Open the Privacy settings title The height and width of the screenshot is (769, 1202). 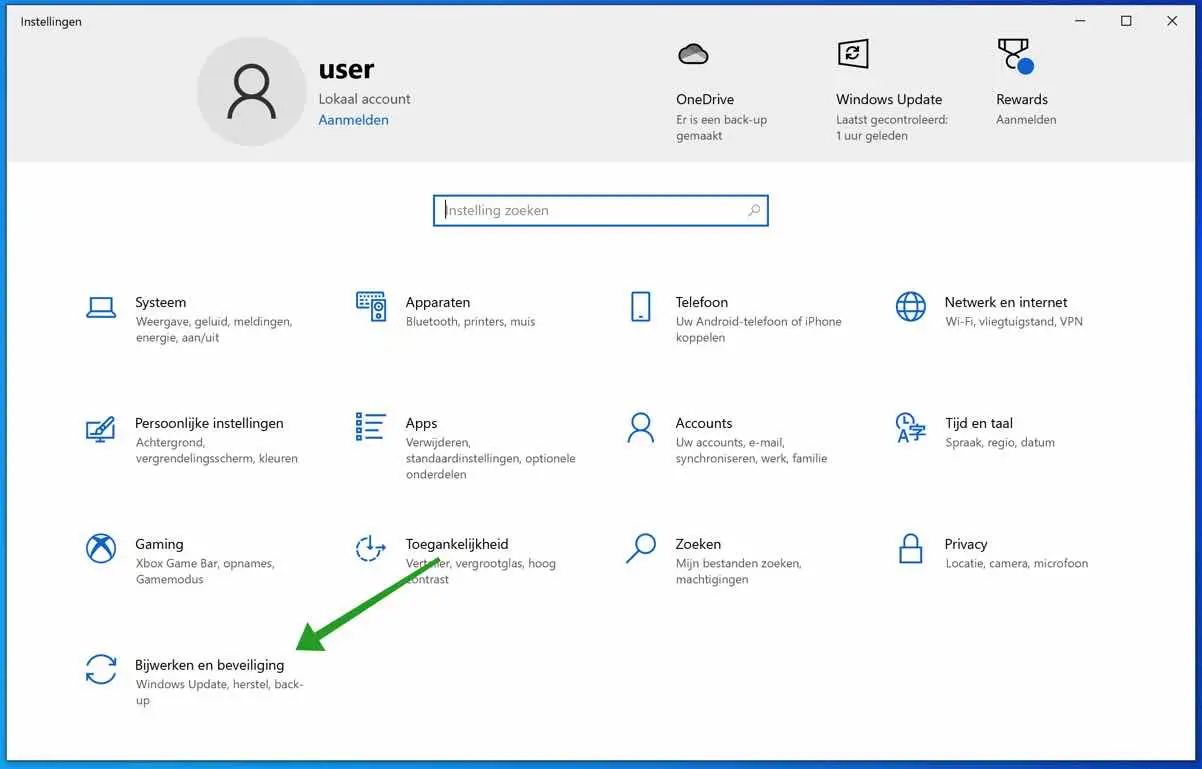point(966,544)
